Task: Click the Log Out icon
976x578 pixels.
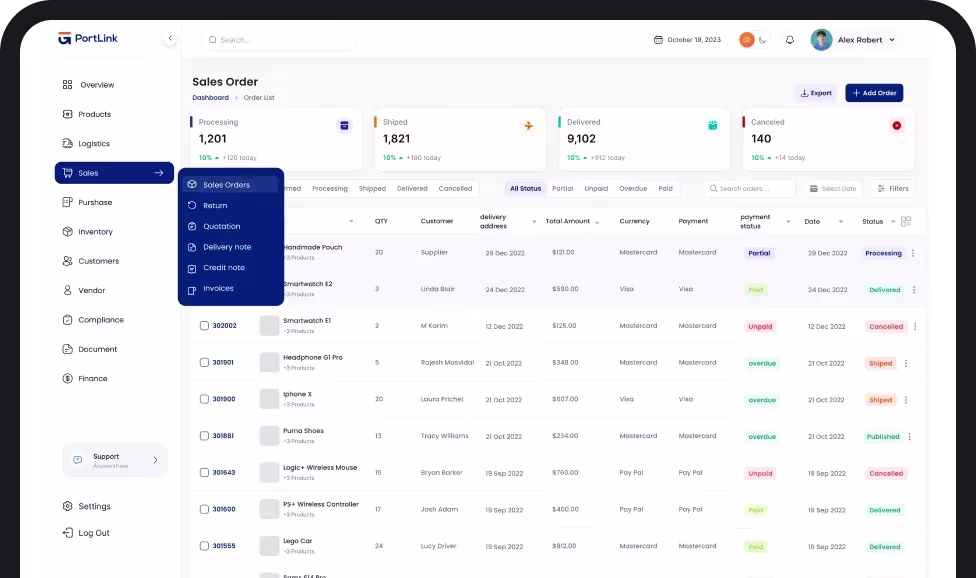Action: pos(67,533)
